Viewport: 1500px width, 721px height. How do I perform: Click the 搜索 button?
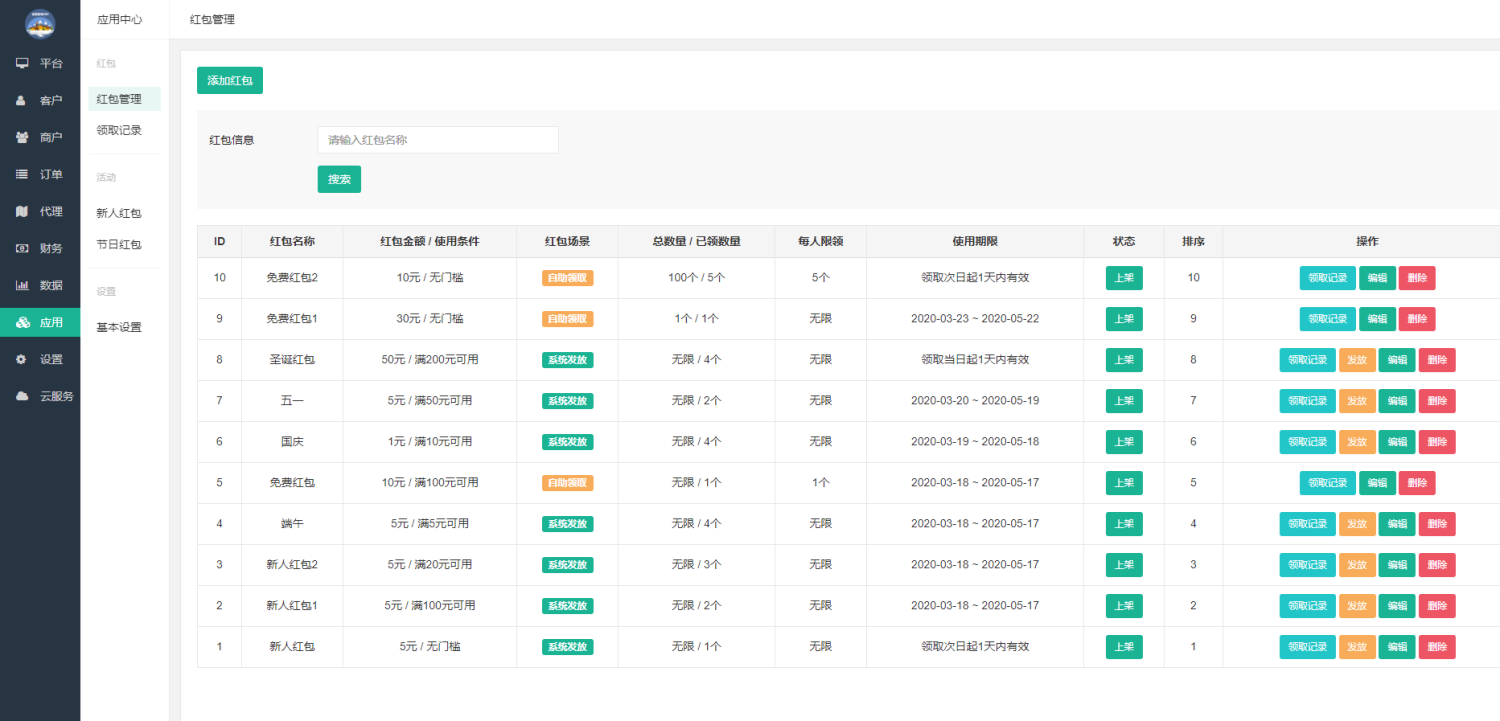point(339,179)
